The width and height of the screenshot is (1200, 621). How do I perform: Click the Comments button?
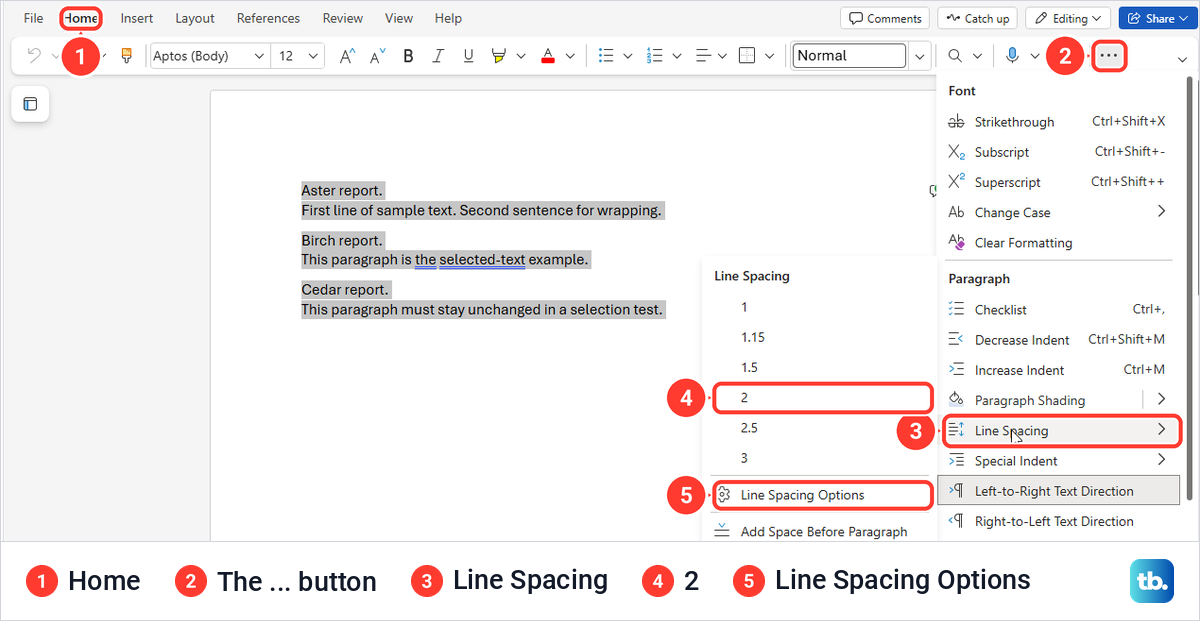click(x=885, y=18)
